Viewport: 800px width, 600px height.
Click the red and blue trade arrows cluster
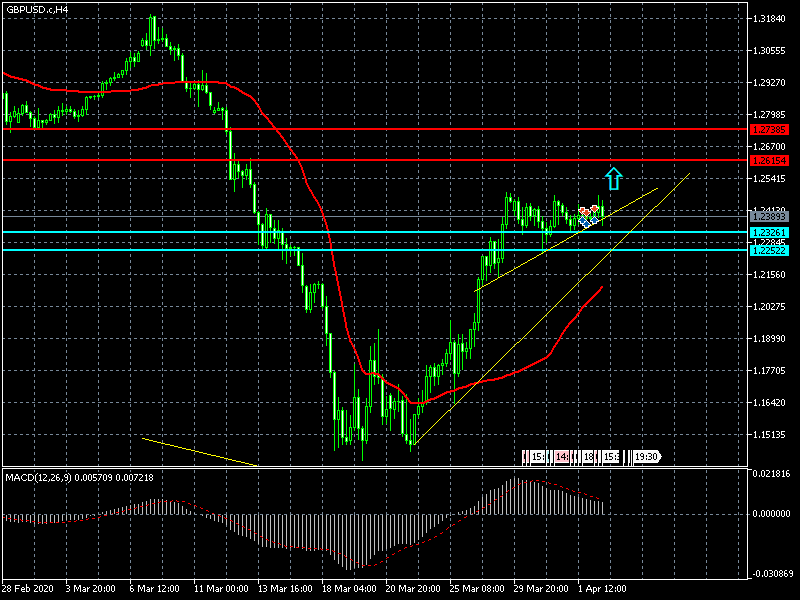pyautogui.click(x=589, y=215)
